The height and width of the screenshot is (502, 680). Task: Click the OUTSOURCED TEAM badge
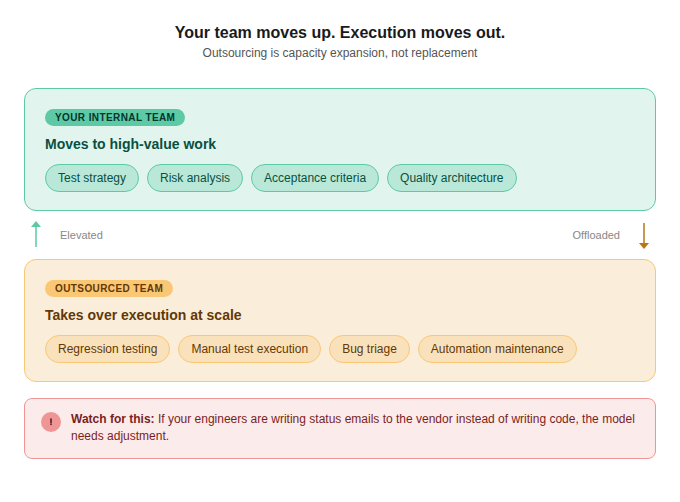coord(109,288)
